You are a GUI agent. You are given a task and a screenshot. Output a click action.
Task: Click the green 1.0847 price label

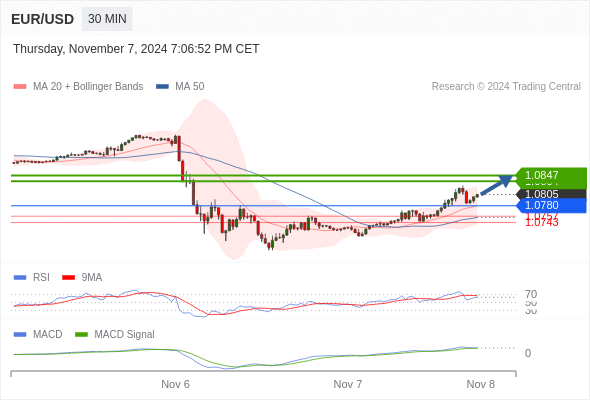(x=551, y=175)
